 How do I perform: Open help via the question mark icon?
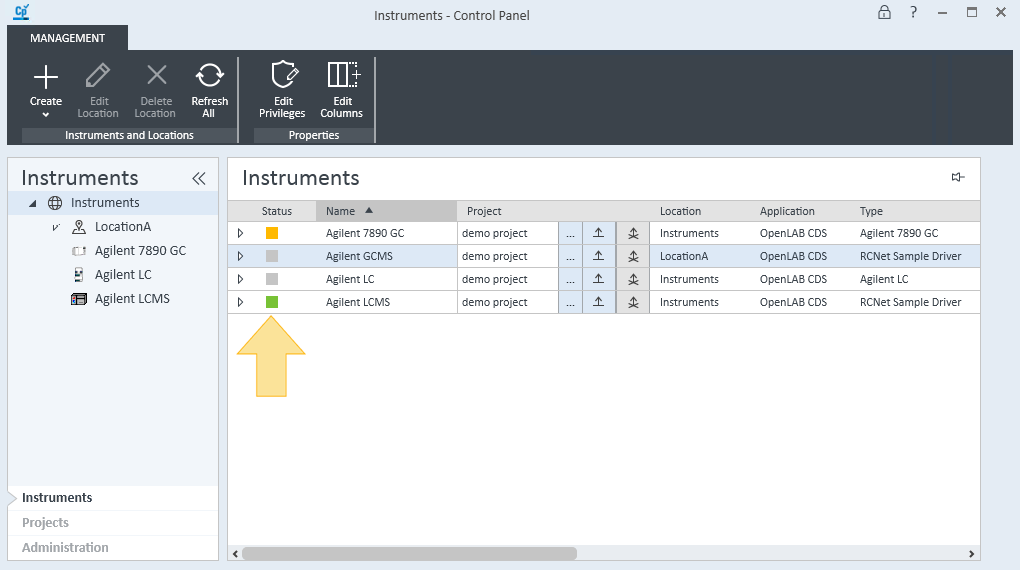pyautogui.click(x=913, y=12)
